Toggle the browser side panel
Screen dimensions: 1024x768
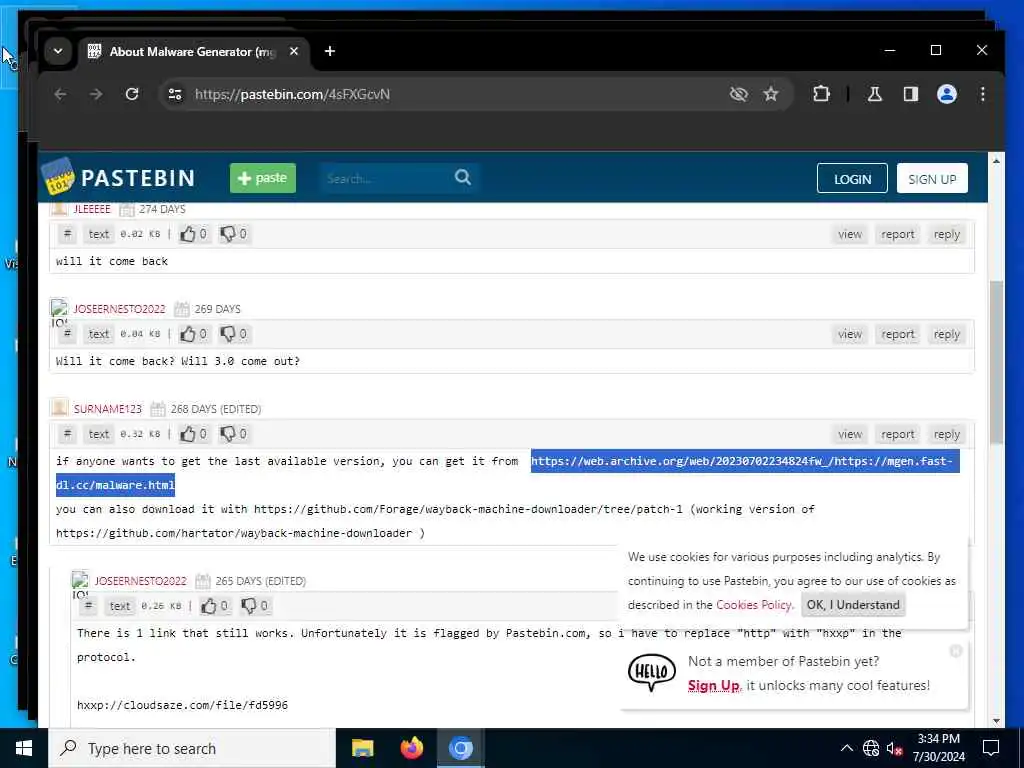pyautogui.click(x=910, y=94)
